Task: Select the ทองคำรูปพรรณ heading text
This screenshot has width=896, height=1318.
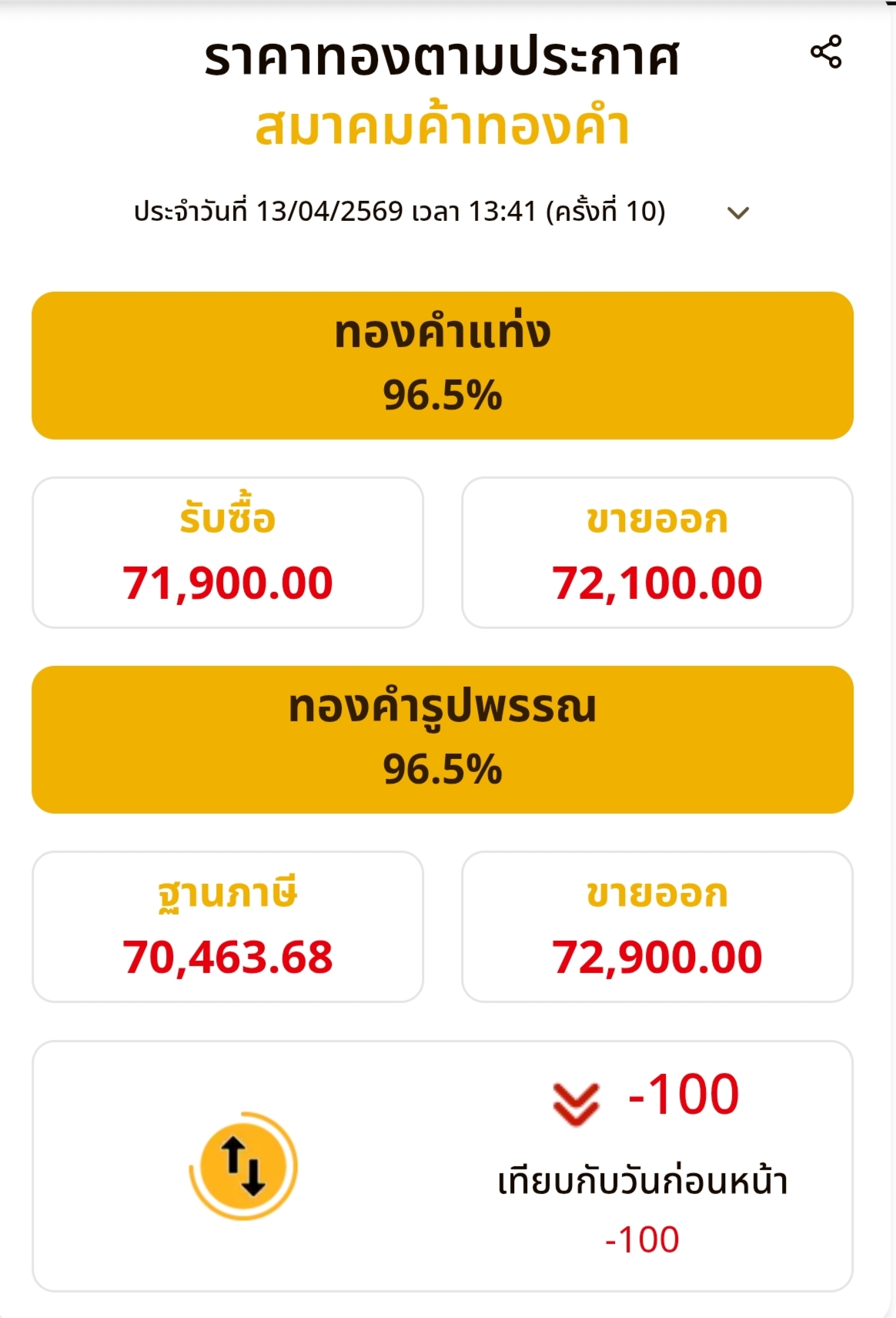Action: [443, 707]
